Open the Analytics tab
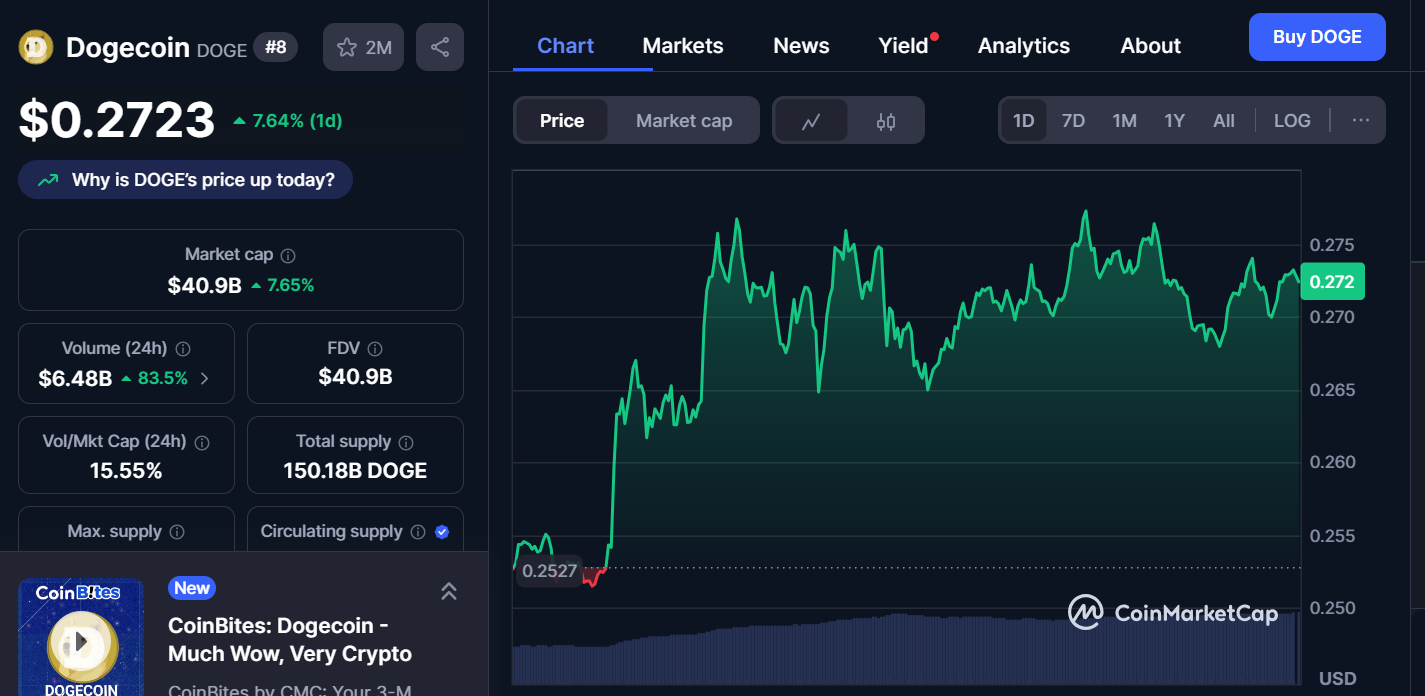 1024,46
